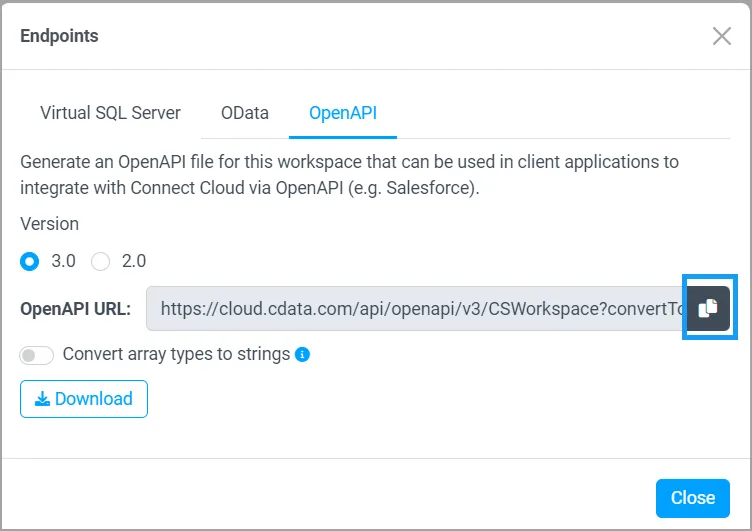This screenshot has width=752, height=531.
Task: Click the download arrow icon
Action: pyautogui.click(x=42, y=399)
